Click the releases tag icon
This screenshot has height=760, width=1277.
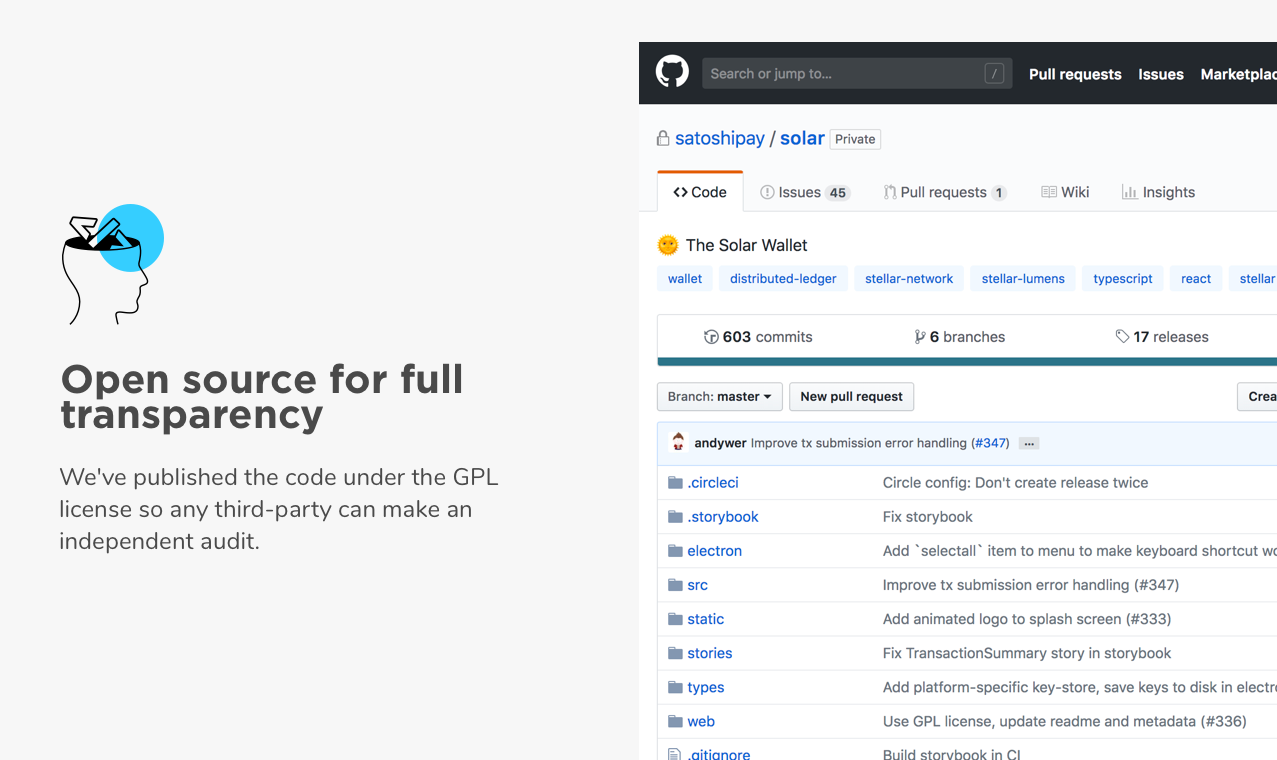click(x=1122, y=337)
